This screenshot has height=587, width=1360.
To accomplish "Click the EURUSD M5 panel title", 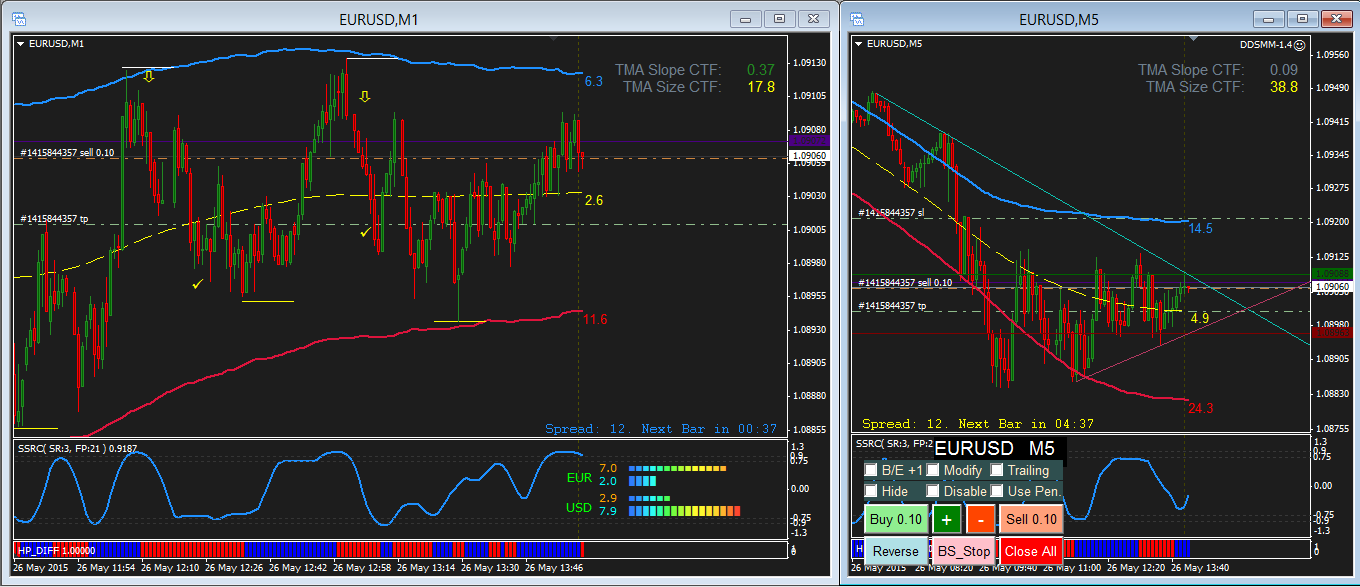I will (x=995, y=448).
